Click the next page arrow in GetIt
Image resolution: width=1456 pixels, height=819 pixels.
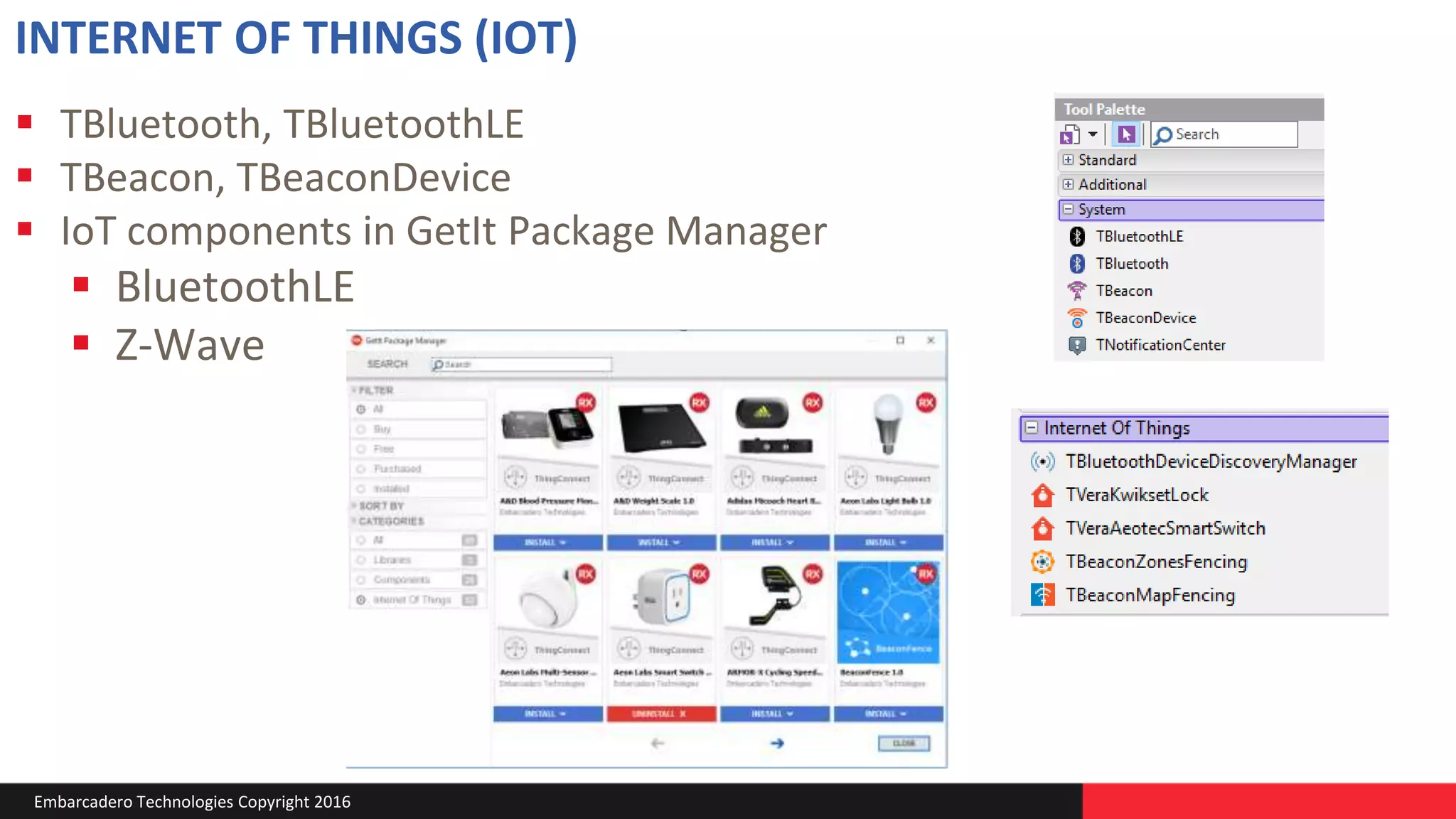pyautogui.click(x=777, y=743)
